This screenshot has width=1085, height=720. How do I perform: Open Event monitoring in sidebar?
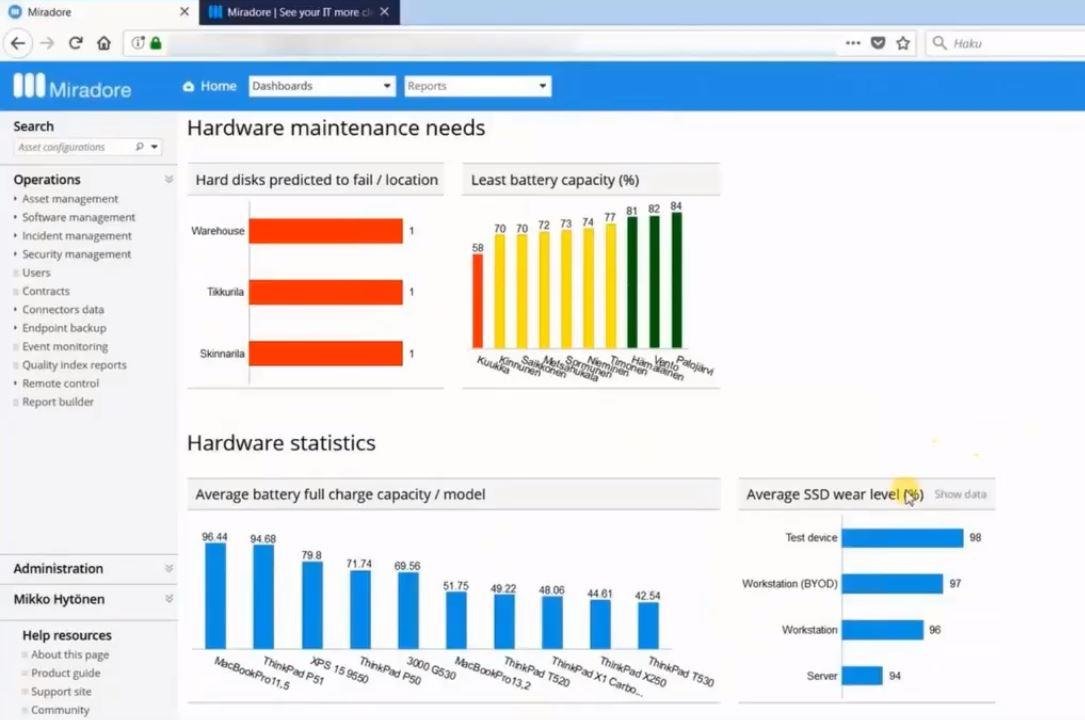coord(65,347)
